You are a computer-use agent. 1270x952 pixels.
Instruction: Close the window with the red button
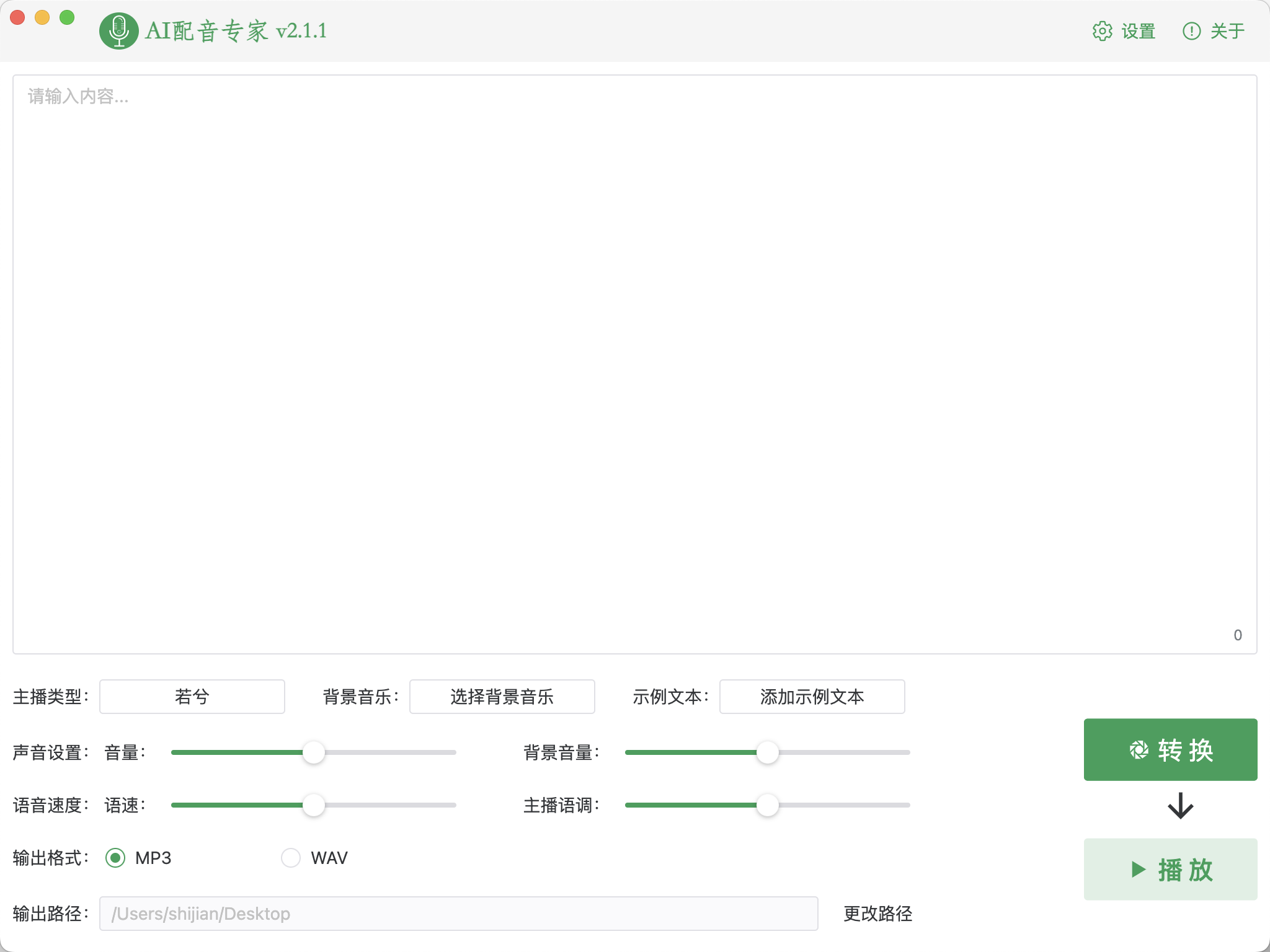(17, 17)
